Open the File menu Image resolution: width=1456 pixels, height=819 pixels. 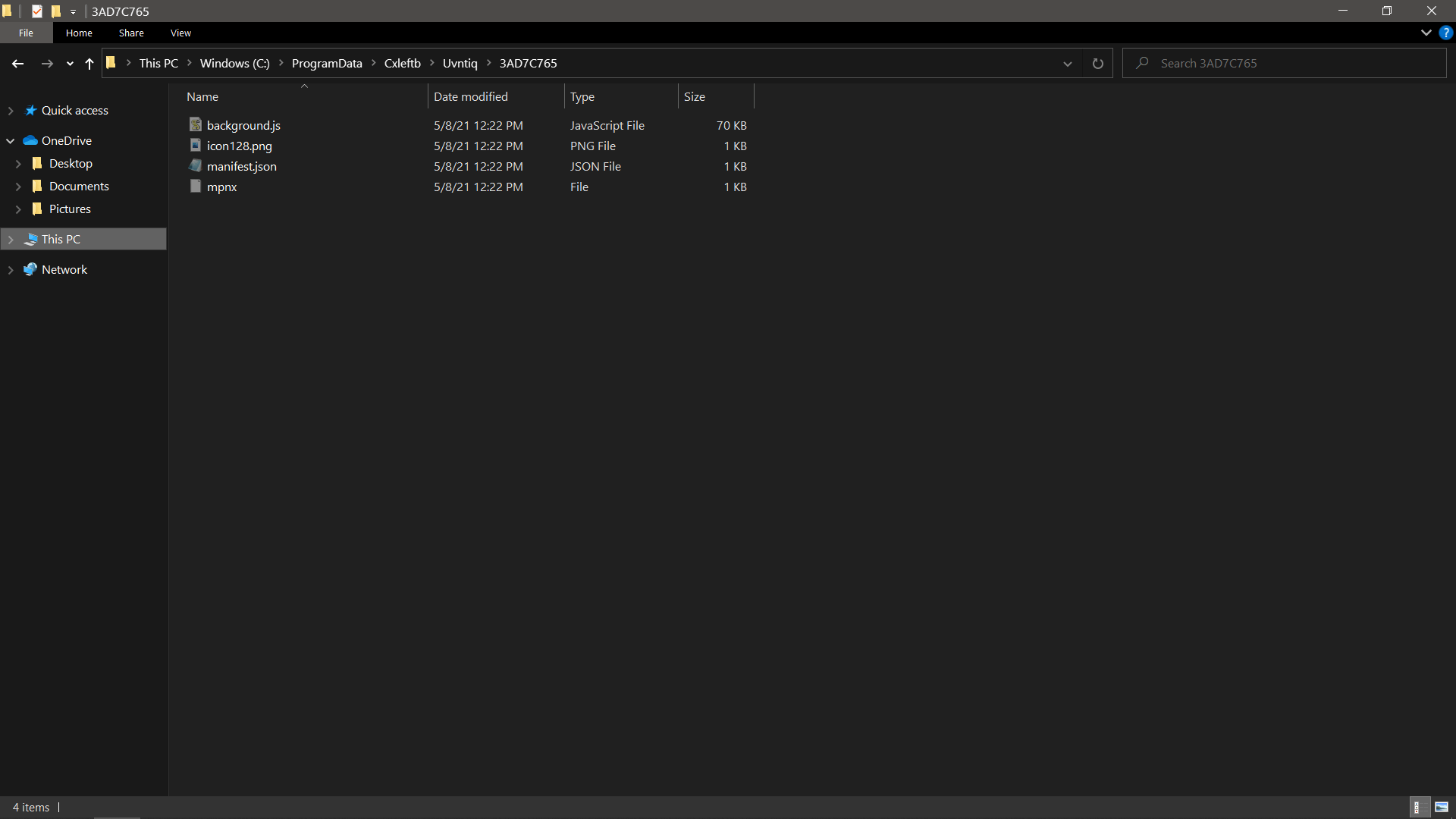[26, 33]
